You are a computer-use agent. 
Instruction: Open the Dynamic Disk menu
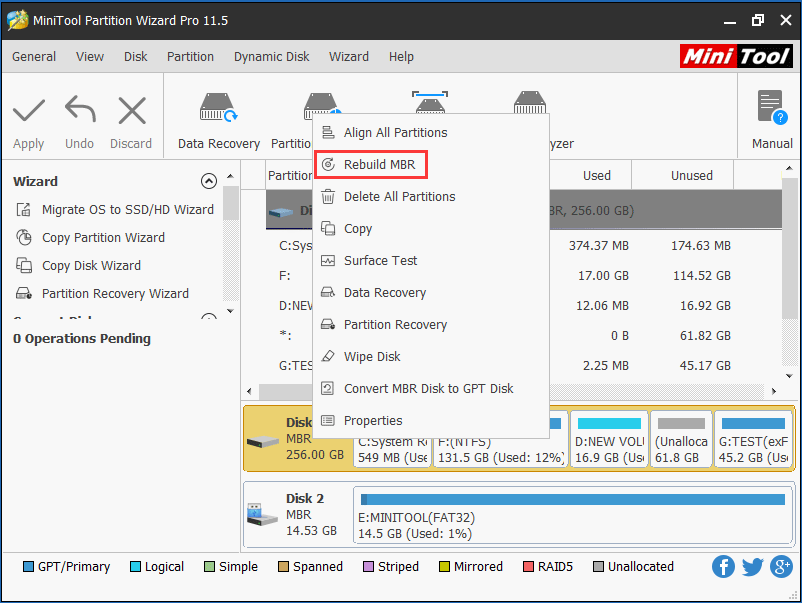pos(272,56)
